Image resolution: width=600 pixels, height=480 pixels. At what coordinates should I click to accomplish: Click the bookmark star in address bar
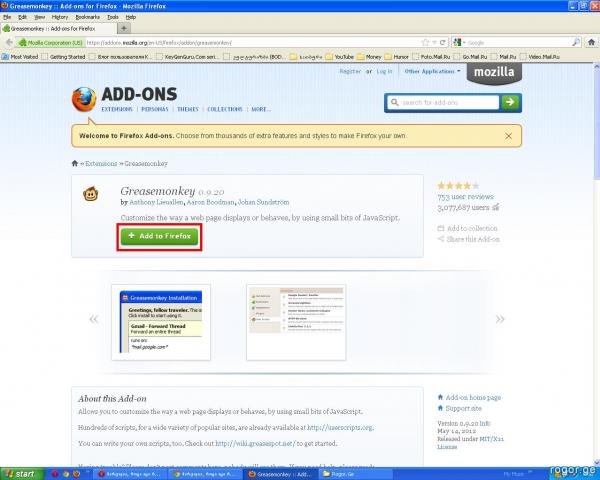425,42
